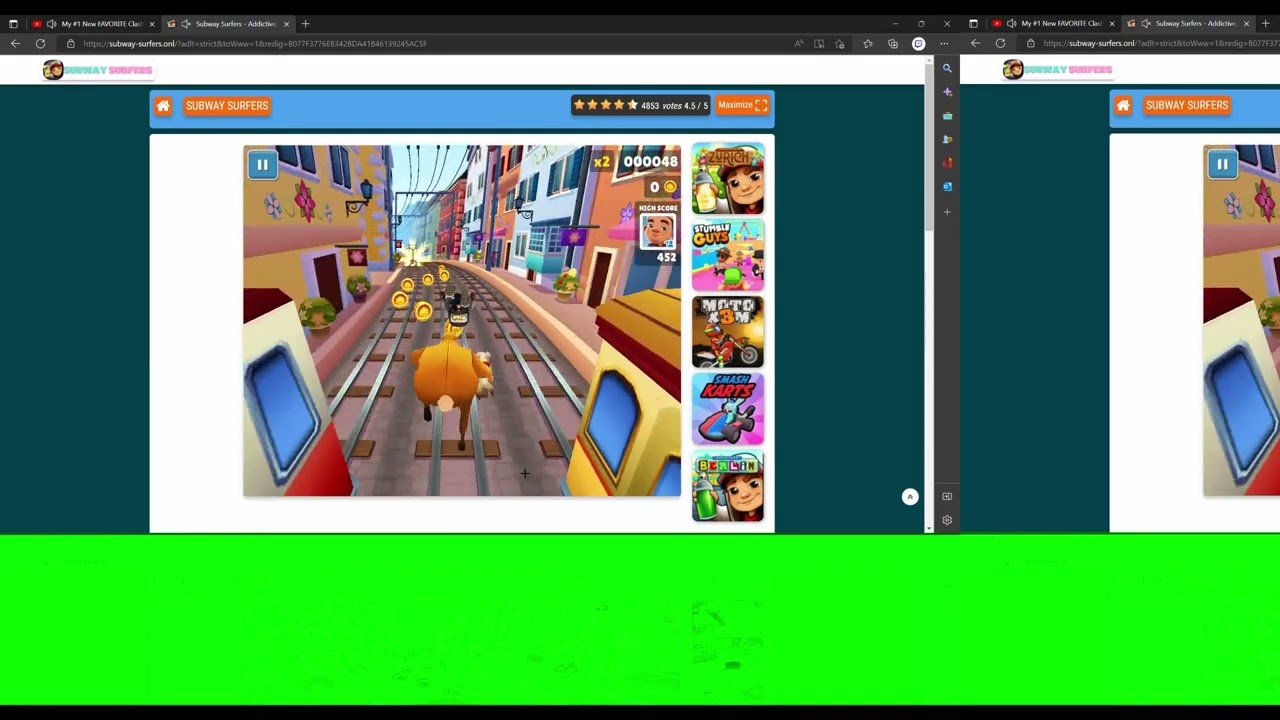This screenshot has height=720, width=1280.
Task: View site info lock icon, left window
Action: (70, 44)
